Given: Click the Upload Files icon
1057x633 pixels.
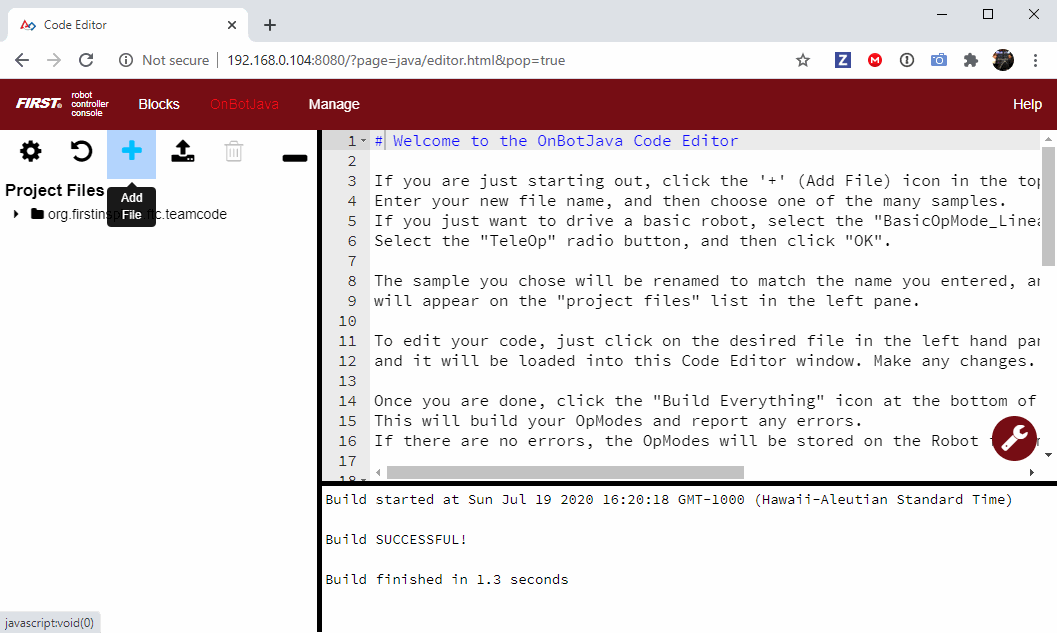Looking at the screenshot, I should [183, 152].
